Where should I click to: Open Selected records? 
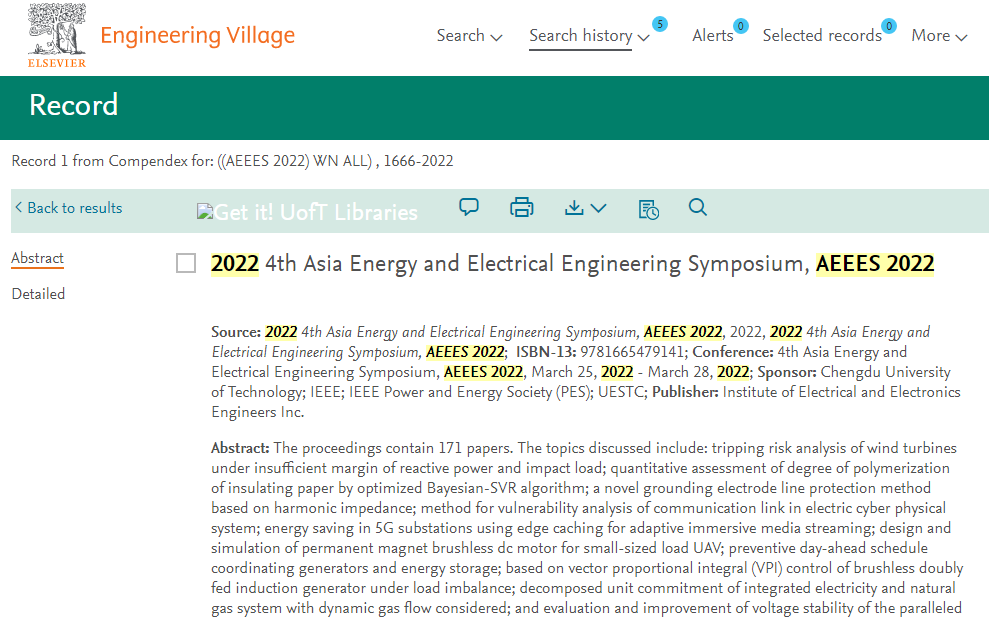[x=822, y=36]
